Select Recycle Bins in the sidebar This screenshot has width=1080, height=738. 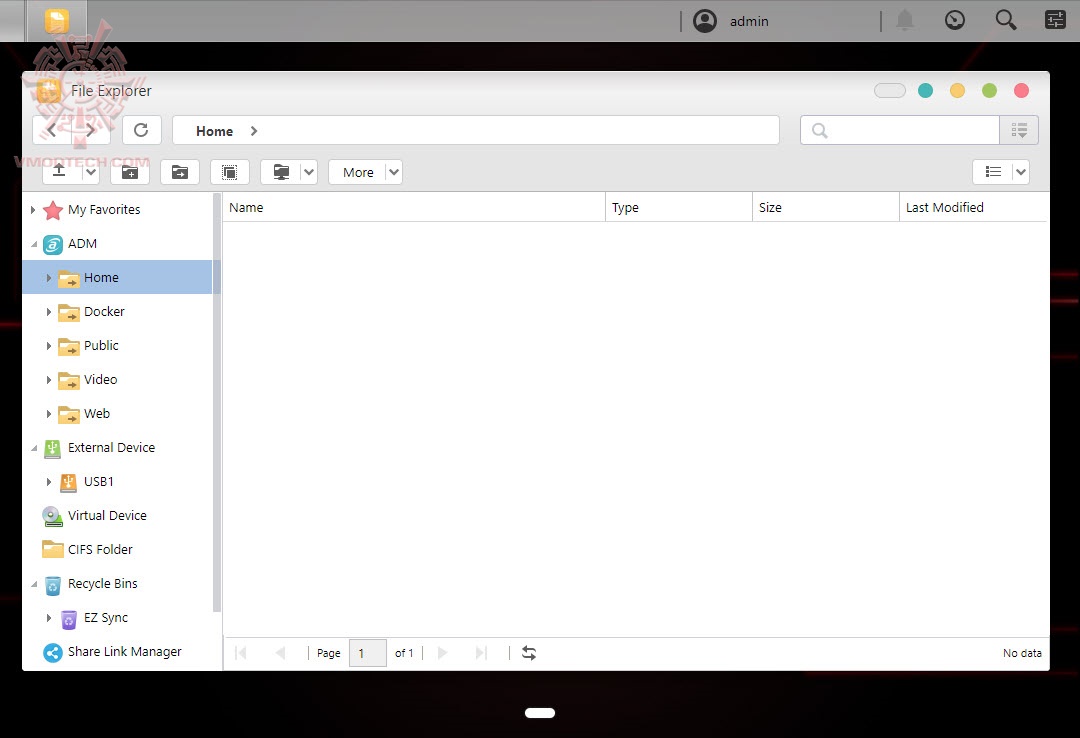click(x=103, y=584)
